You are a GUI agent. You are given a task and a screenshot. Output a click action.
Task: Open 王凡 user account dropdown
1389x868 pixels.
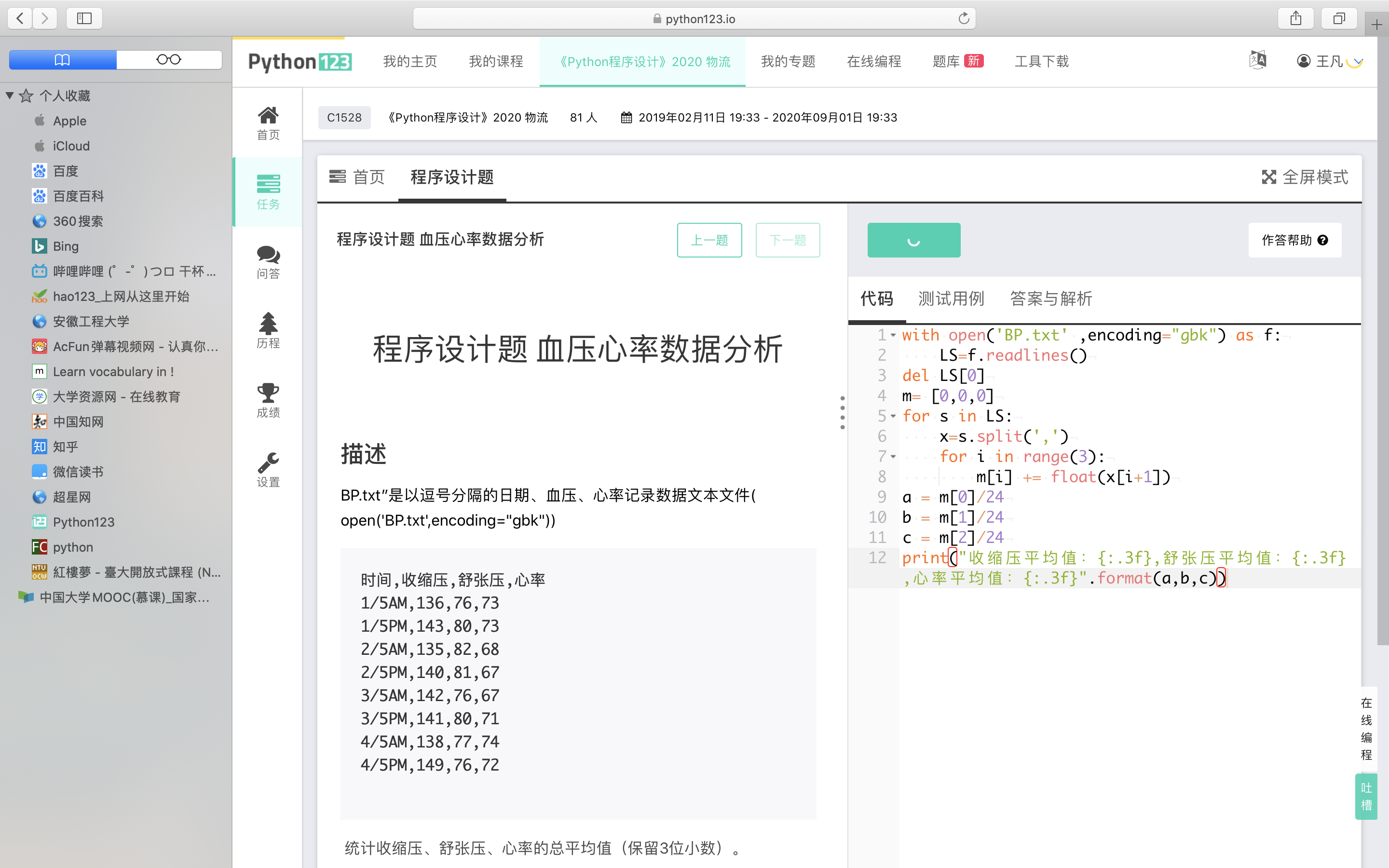pyautogui.click(x=1329, y=61)
